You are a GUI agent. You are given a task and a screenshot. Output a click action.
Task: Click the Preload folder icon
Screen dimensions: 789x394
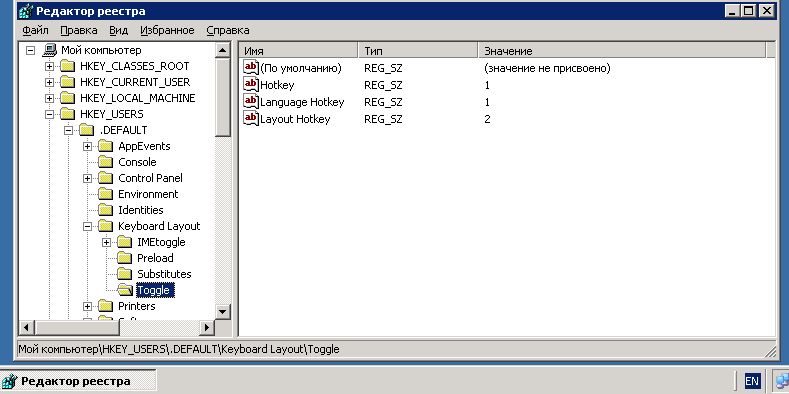pos(125,258)
